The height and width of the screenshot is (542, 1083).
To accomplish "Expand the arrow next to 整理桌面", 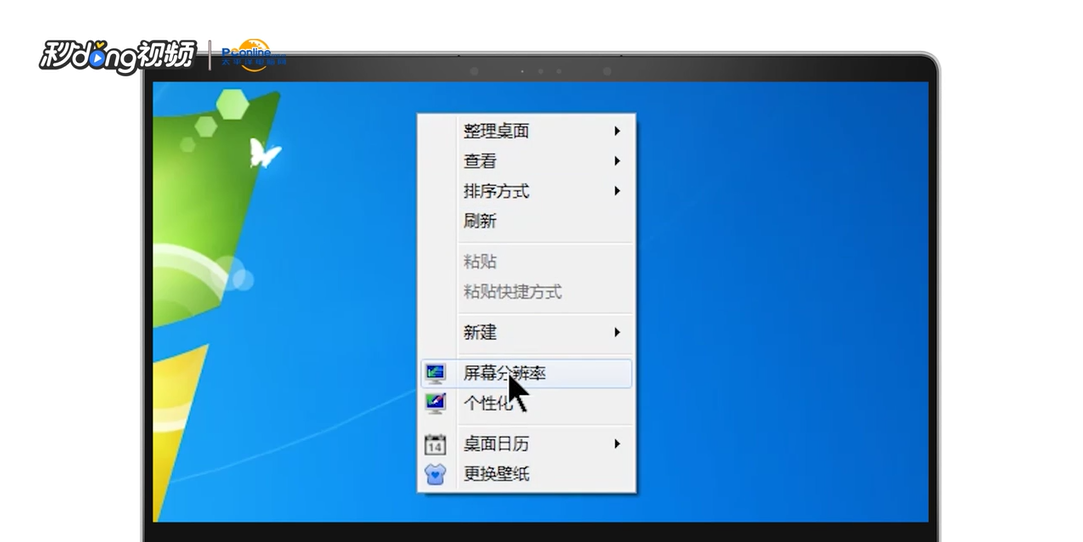I will (x=617, y=131).
